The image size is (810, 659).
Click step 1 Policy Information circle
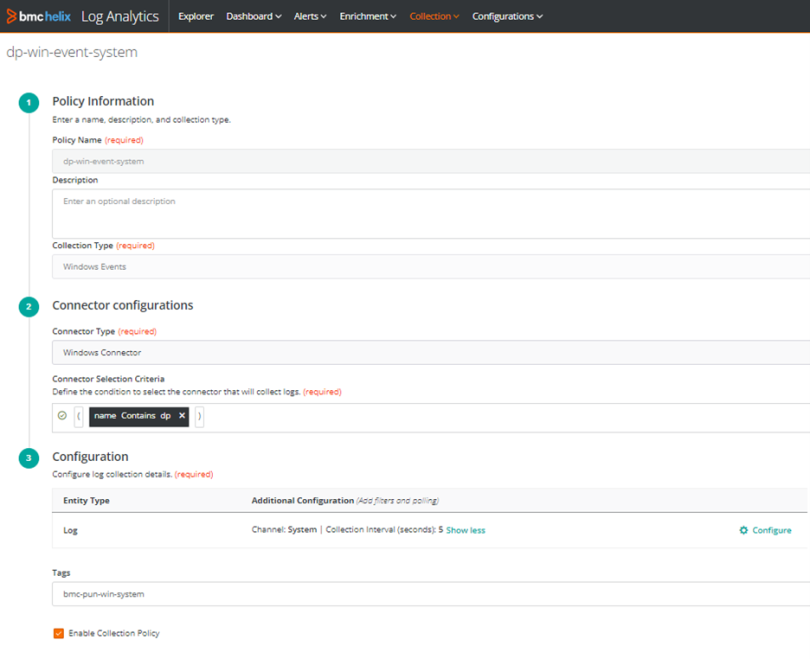click(x=29, y=102)
